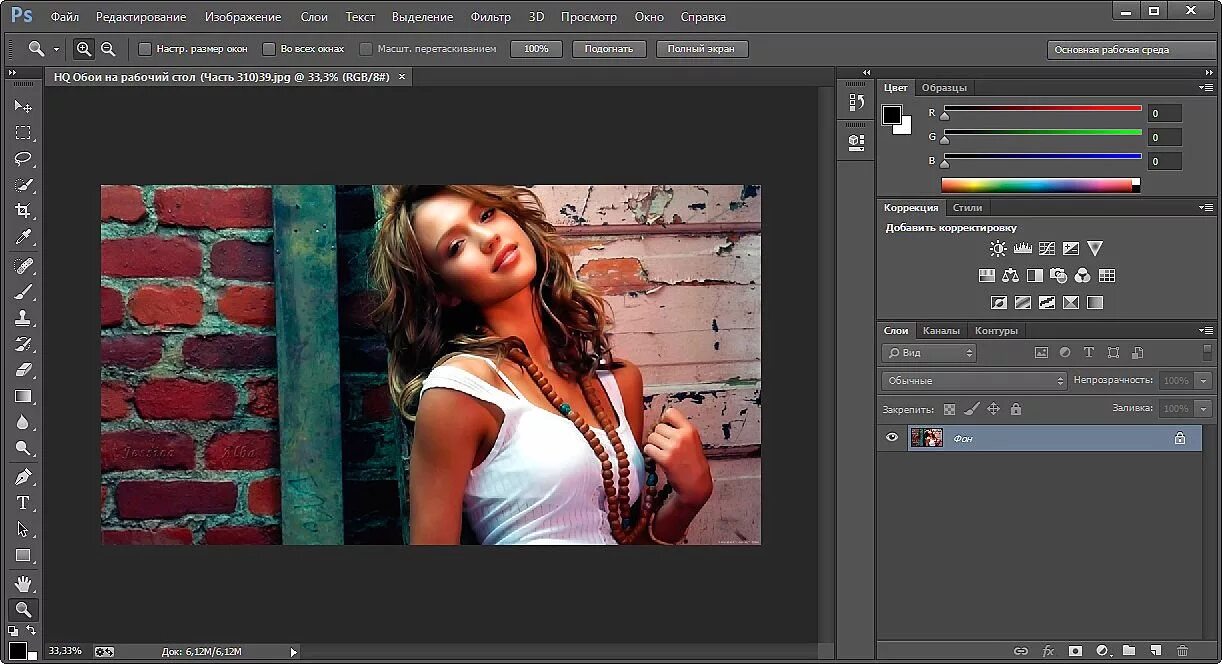The width and height of the screenshot is (1222, 664).
Task: Click the Подогнать button
Action: click(609, 49)
